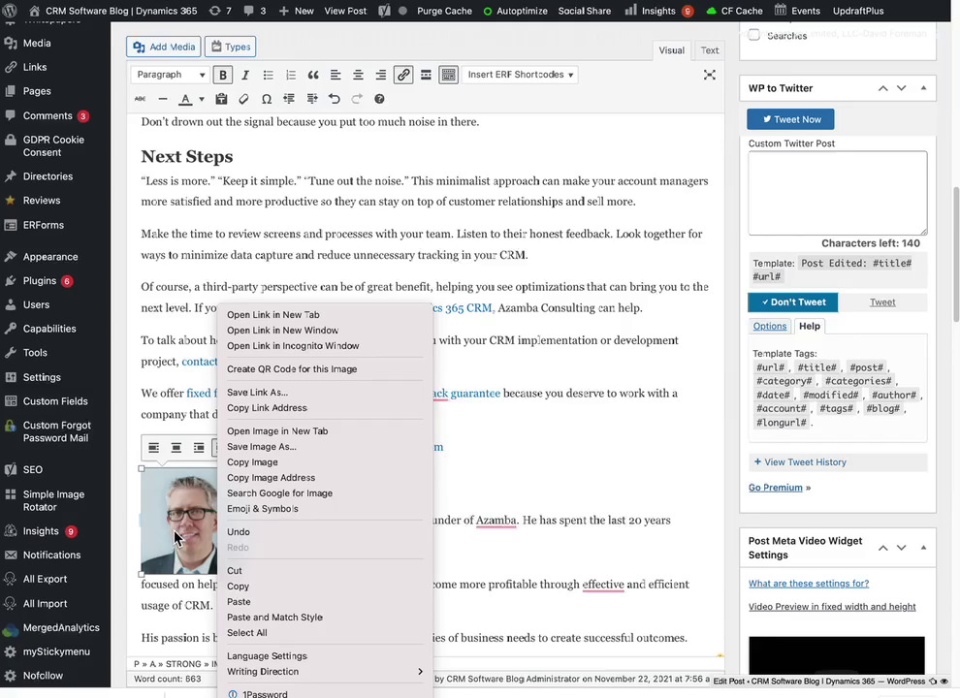Decrease paragraph indent

pos(289,99)
